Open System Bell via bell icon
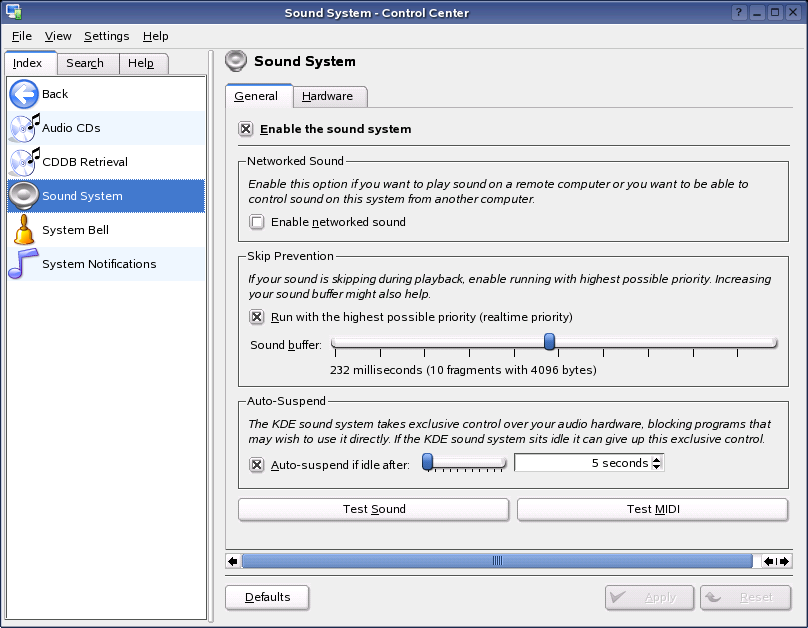This screenshot has height=628, width=808. point(24,230)
